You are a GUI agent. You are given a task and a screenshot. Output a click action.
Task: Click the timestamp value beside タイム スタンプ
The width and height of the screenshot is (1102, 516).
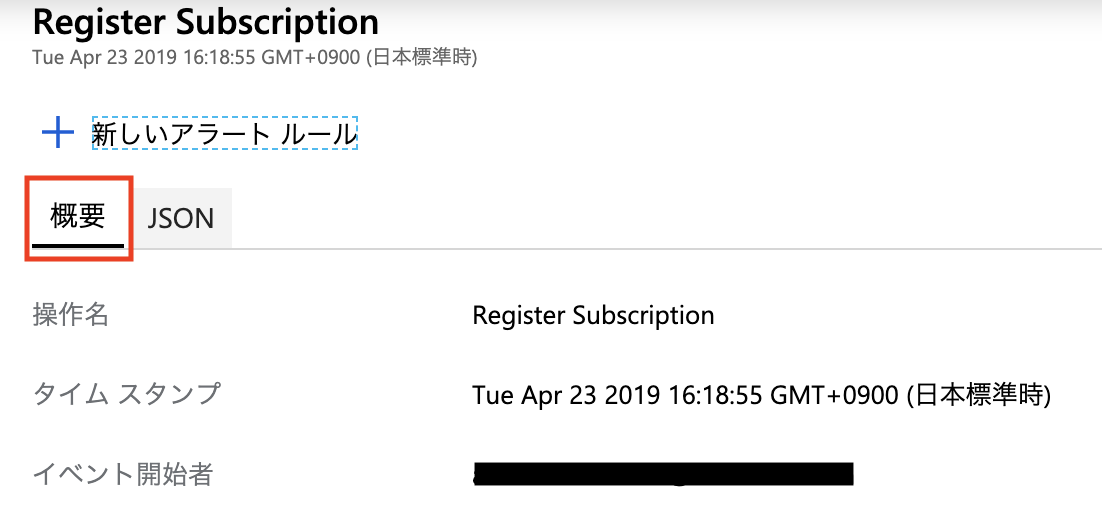click(x=761, y=395)
